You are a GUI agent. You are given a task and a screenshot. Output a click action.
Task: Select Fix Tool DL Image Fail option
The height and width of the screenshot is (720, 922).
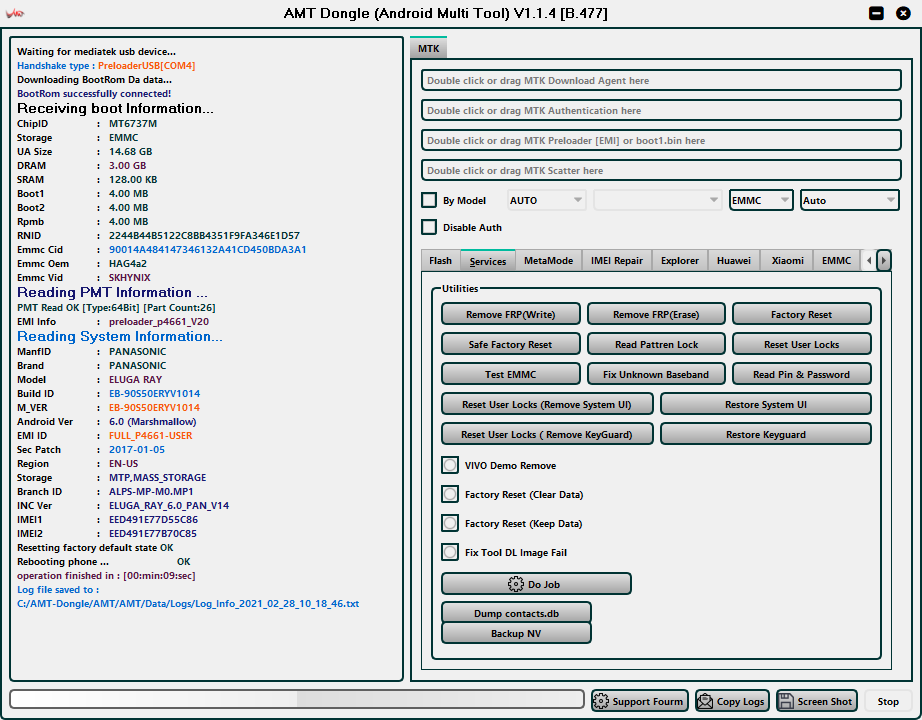pos(450,552)
